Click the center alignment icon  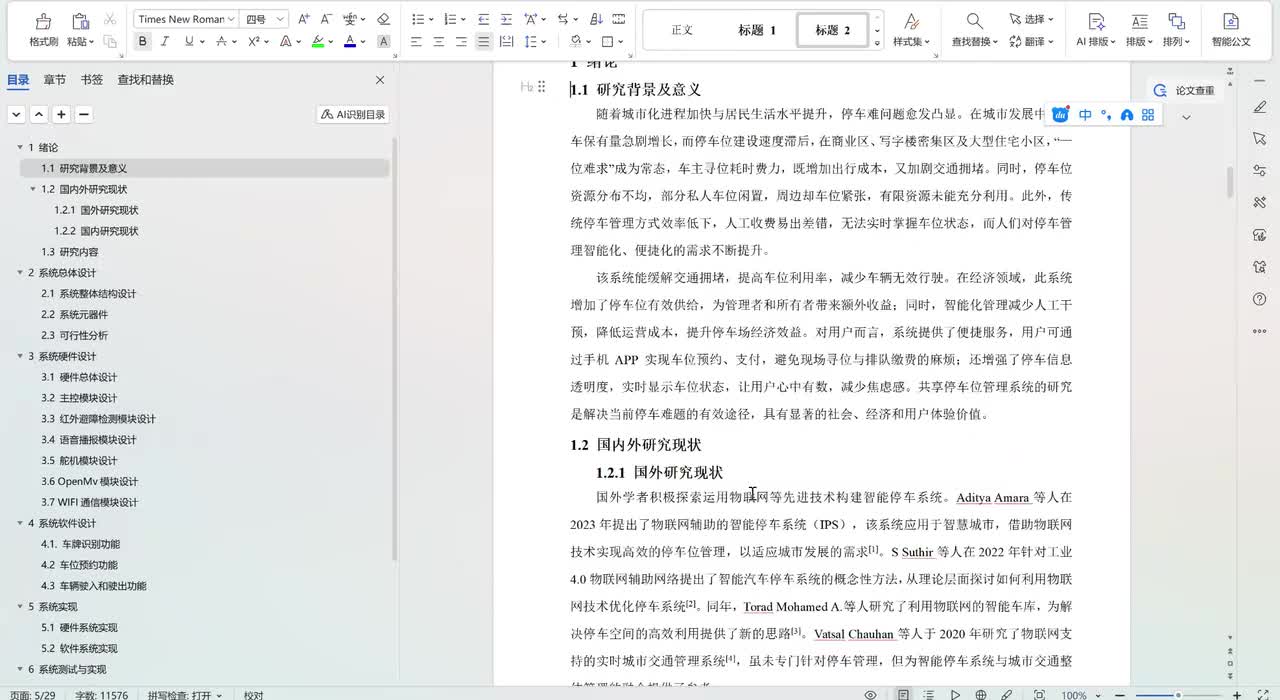(x=439, y=41)
